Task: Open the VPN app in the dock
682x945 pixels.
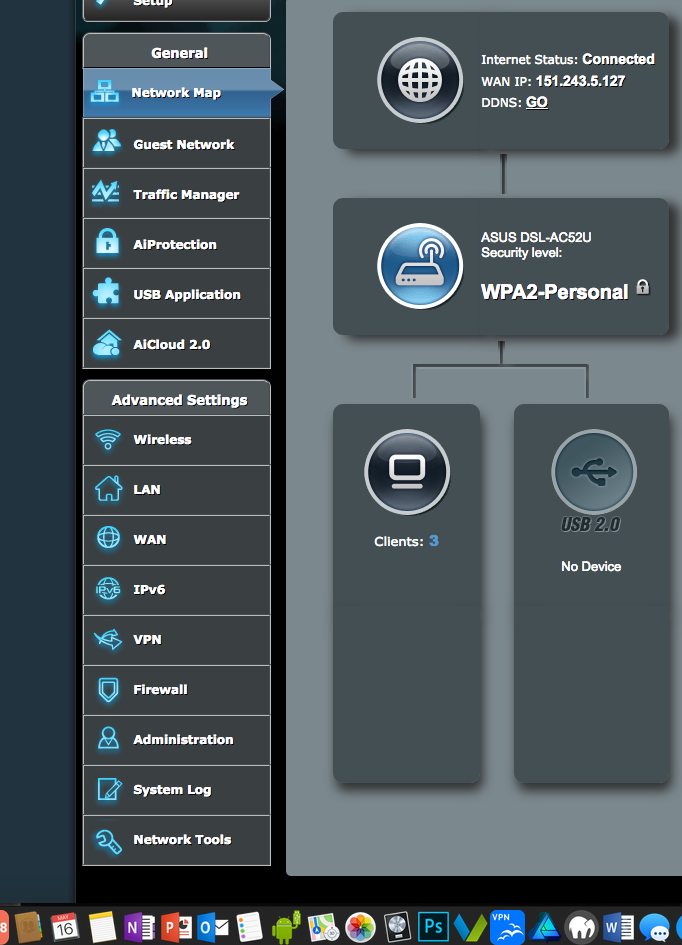Action: point(507,927)
